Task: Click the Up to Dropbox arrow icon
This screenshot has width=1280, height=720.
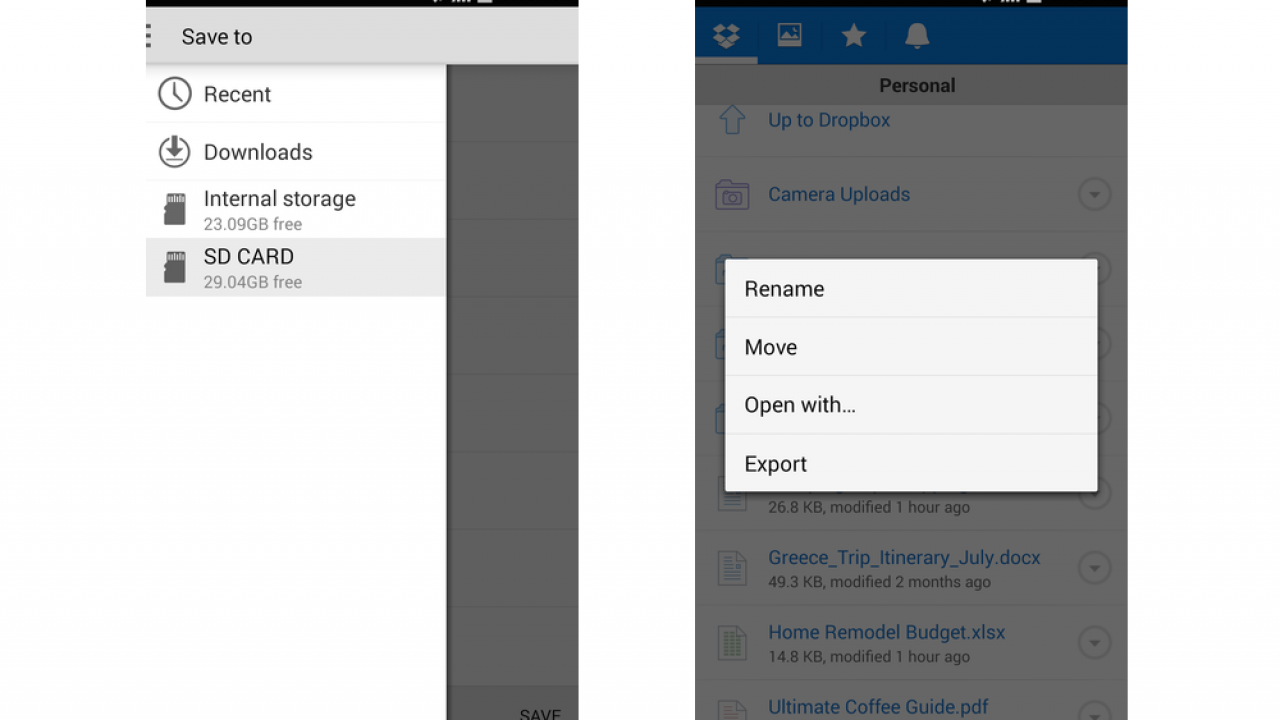Action: (x=732, y=121)
